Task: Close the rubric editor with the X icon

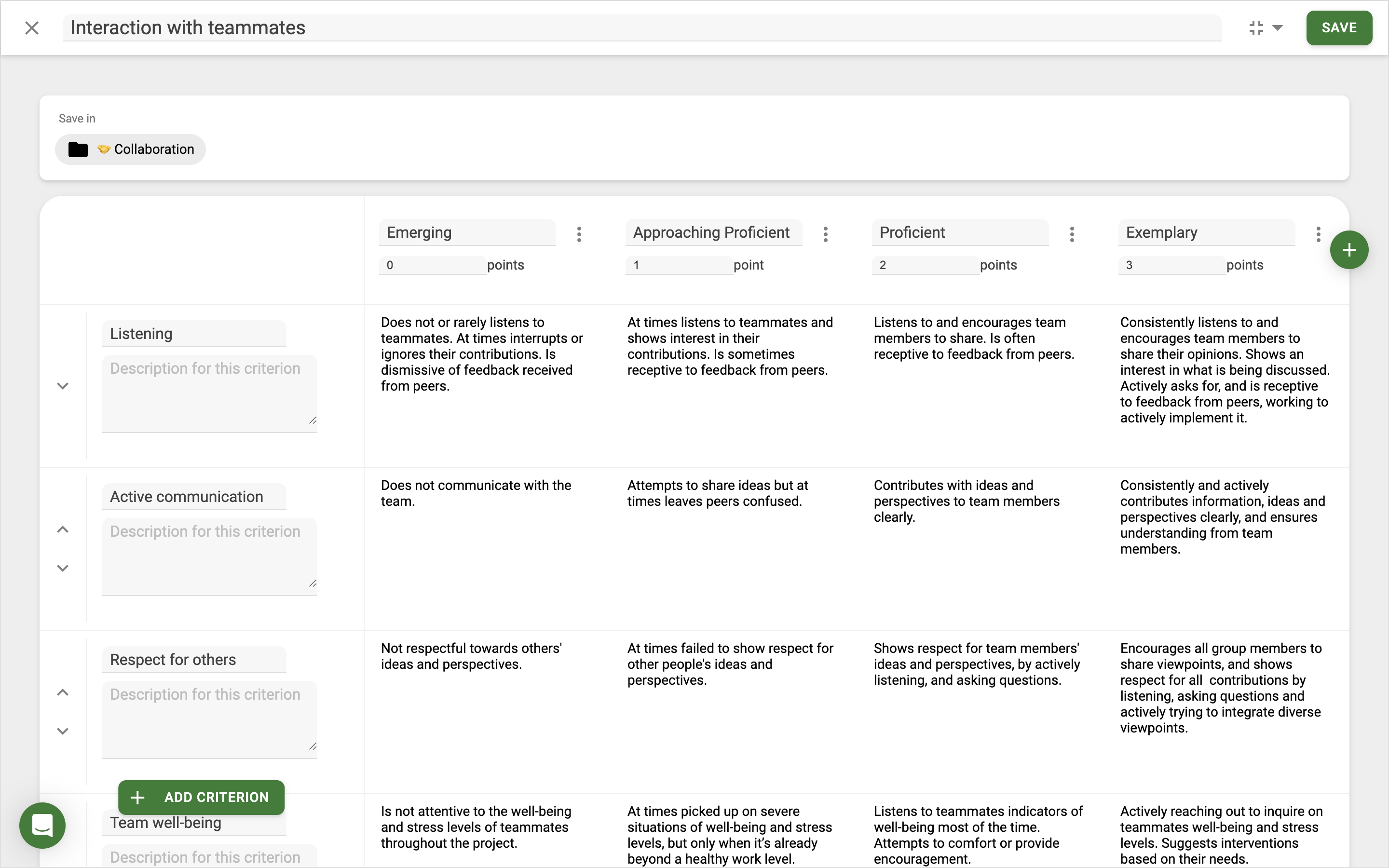Action: pyautogui.click(x=31, y=27)
